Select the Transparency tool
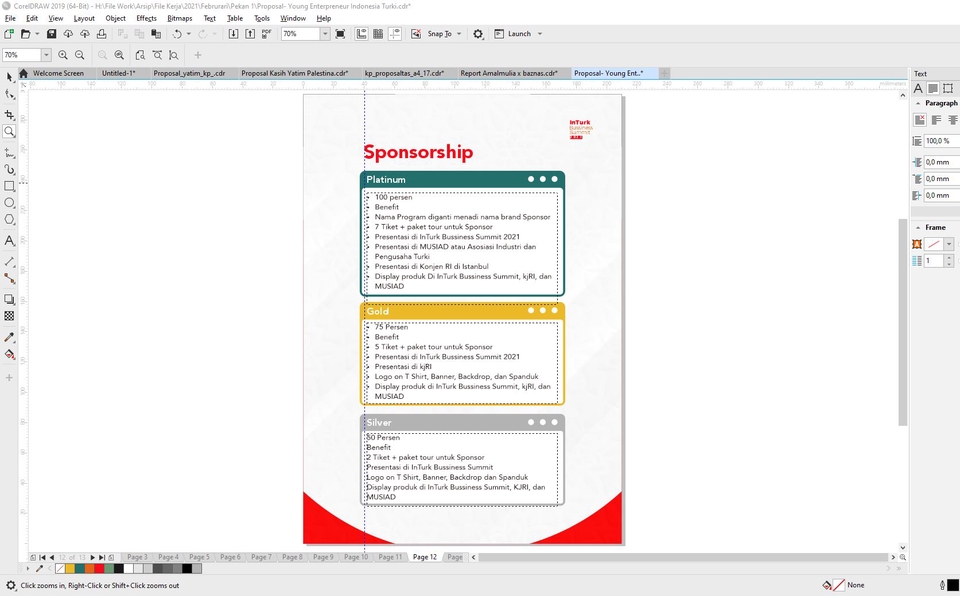Viewport: 960px width, 596px height. pyautogui.click(x=9, y=316)
